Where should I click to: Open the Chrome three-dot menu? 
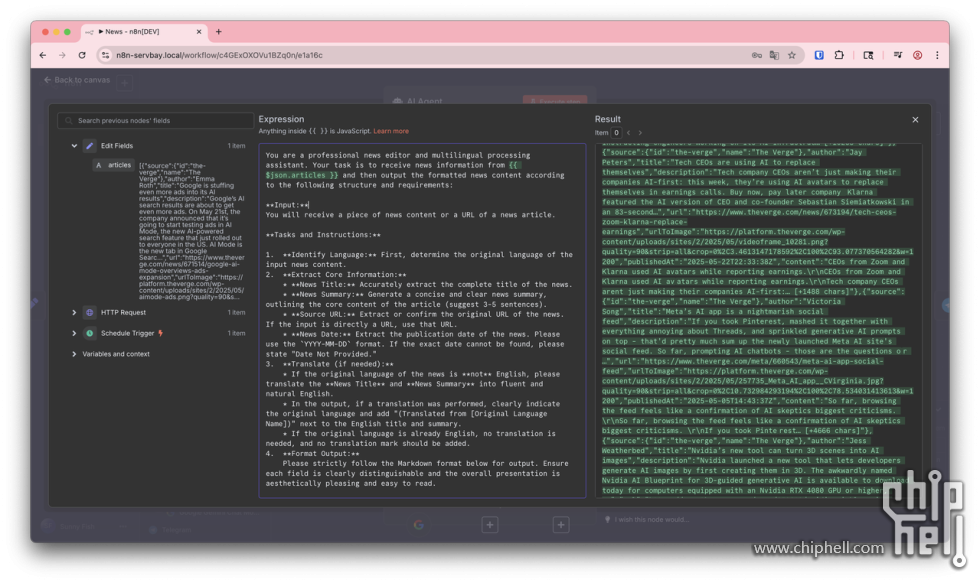click(937, 55)
